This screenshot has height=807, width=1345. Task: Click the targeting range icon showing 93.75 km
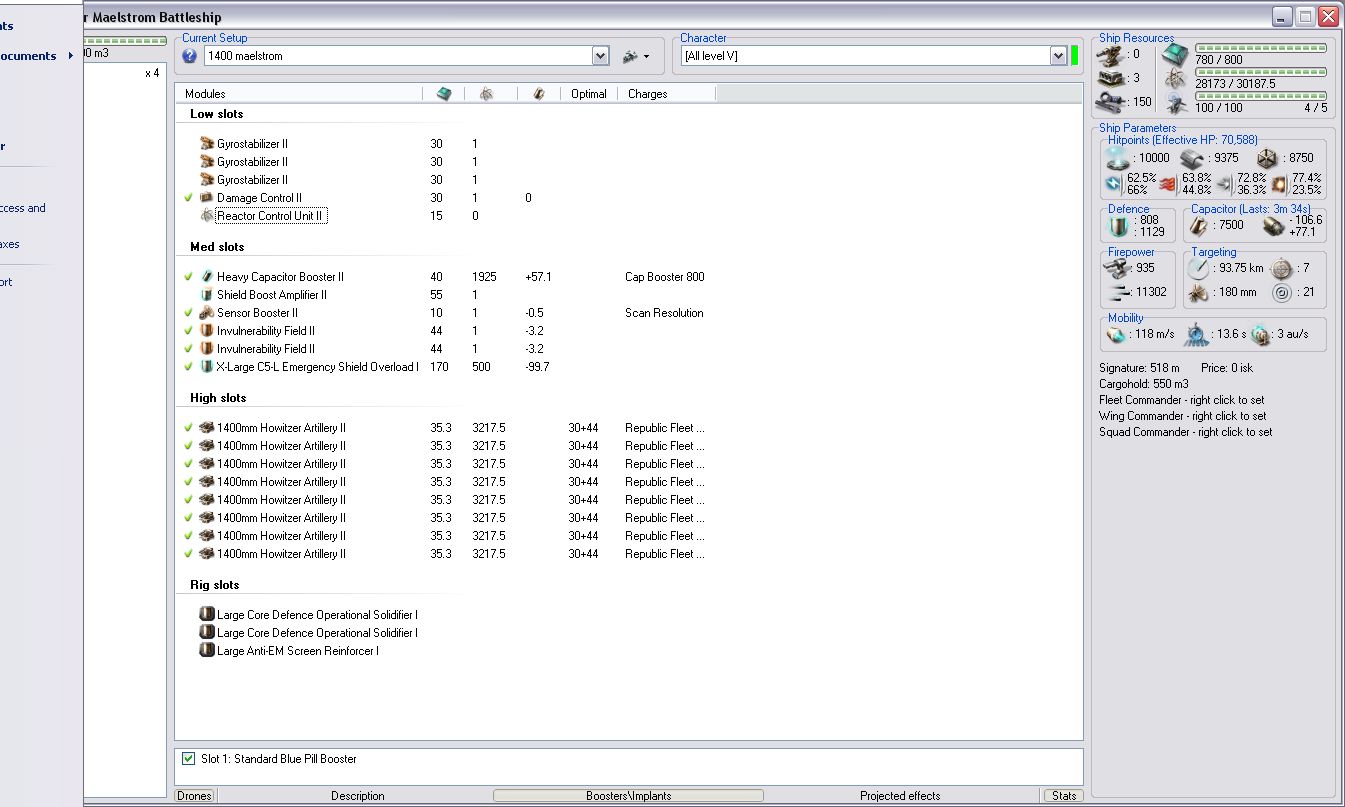tap(1198, 268)
